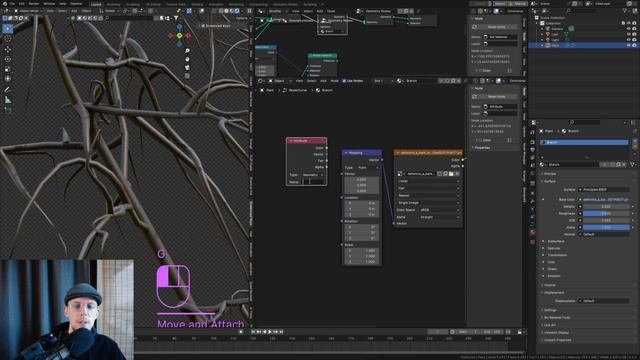The width and height of the screenshot is (640, 360).
Task: Click the Blender logo menu icon
Action: coord(4,4)
